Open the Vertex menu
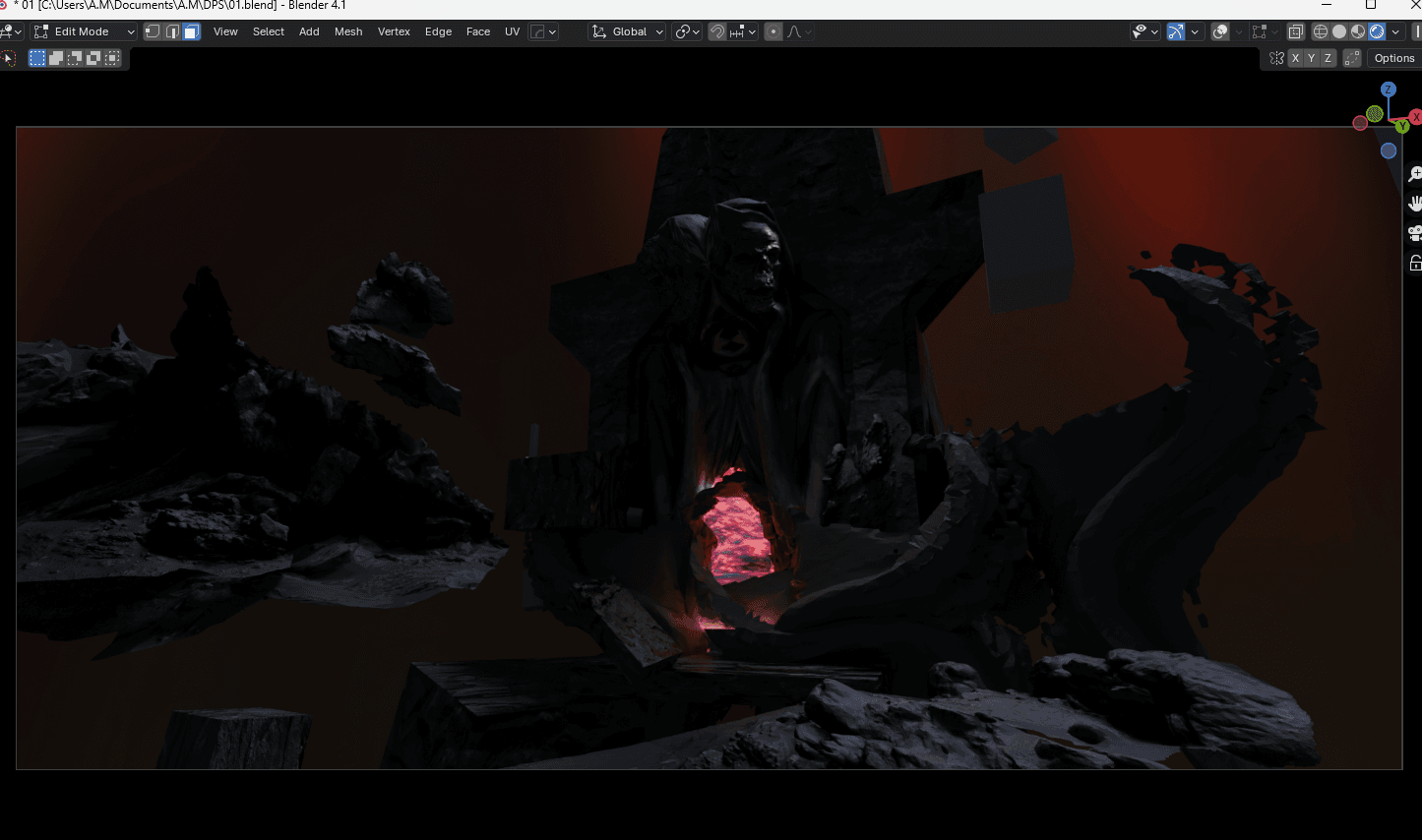Screen dimensions: 1422x840 394,31
